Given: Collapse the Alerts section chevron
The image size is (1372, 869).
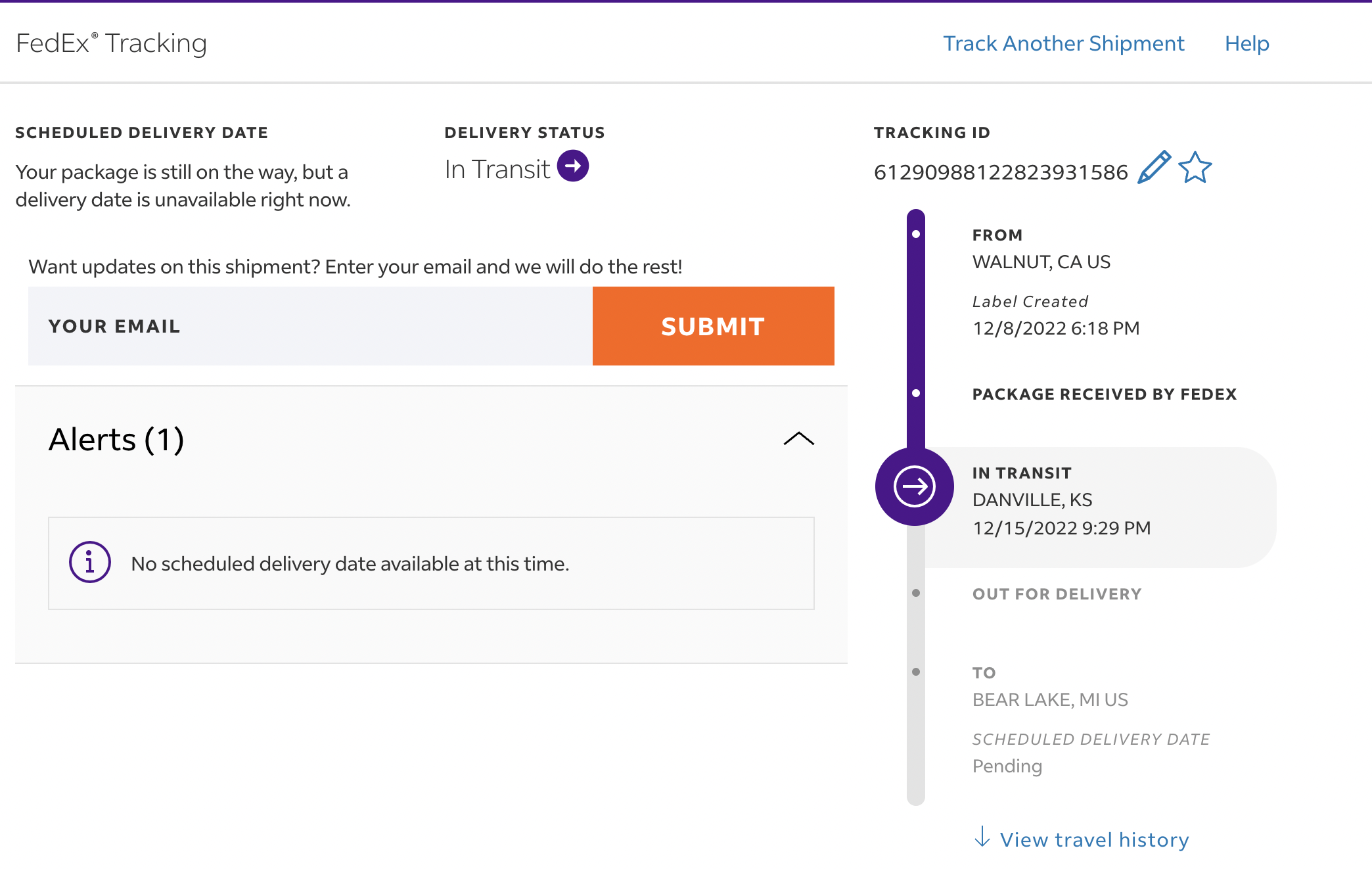Looking at the screenshot, I should [x=798, y=439].
